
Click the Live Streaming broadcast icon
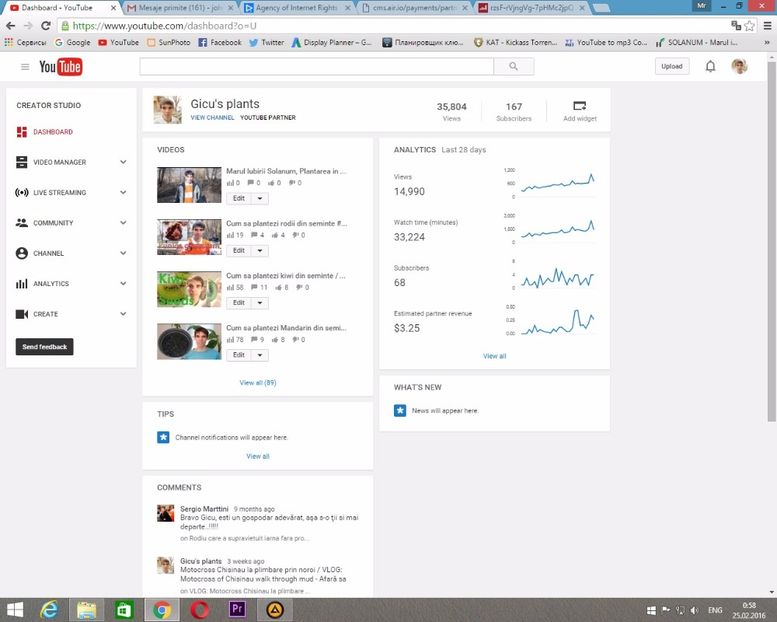tap(22, 192)
